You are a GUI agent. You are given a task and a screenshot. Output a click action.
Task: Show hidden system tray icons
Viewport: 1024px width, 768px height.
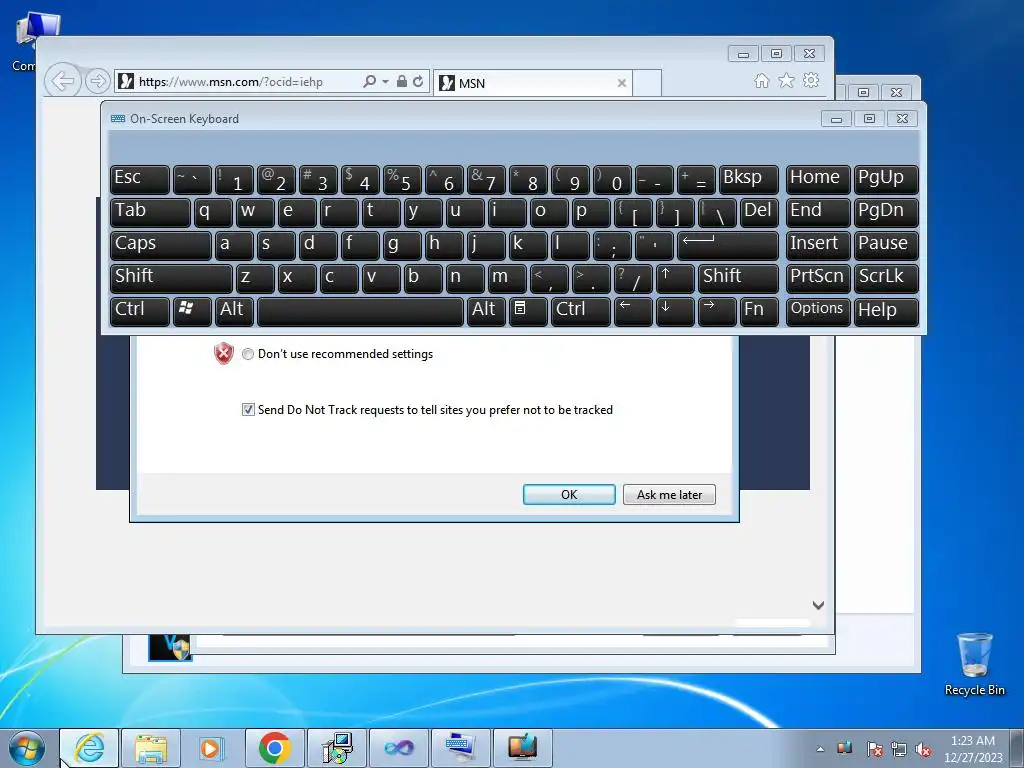820,749
